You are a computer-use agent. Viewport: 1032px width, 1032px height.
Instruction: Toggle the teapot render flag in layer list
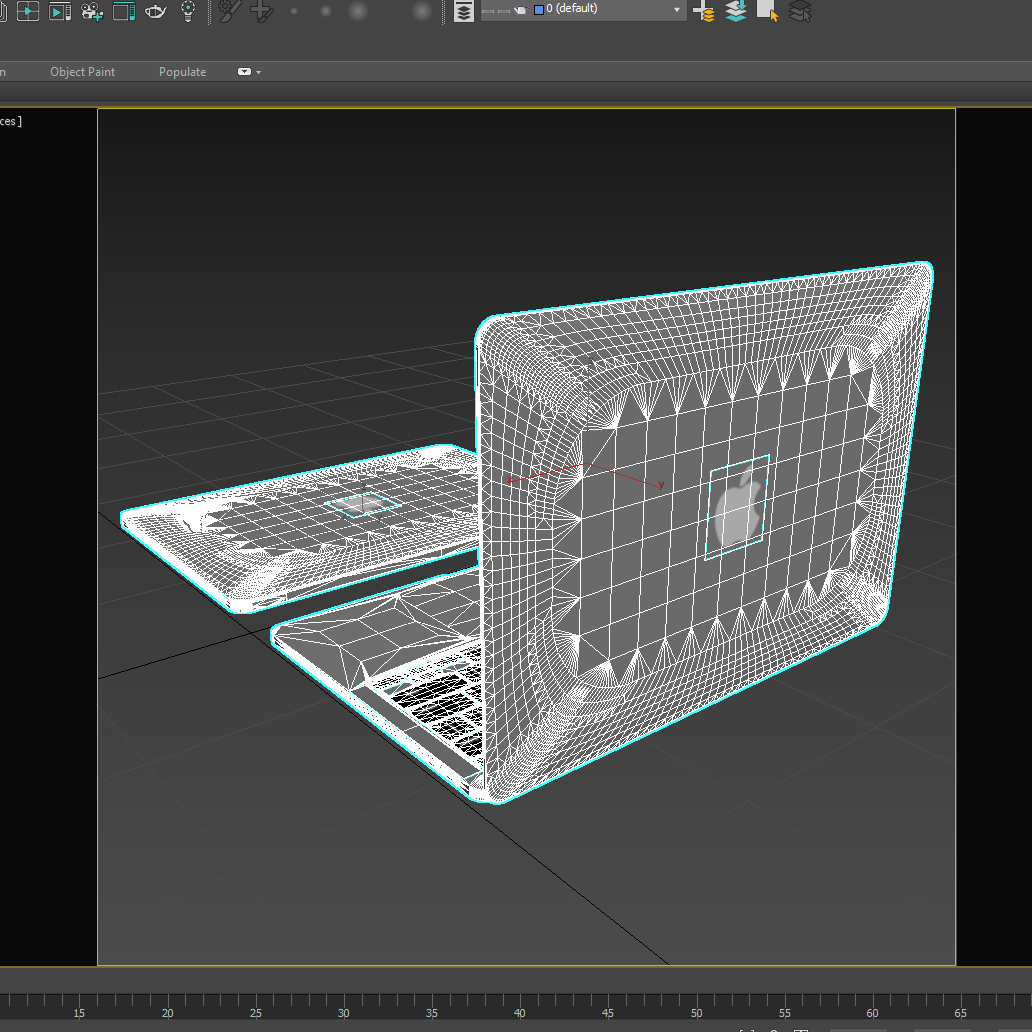(519, 10)
